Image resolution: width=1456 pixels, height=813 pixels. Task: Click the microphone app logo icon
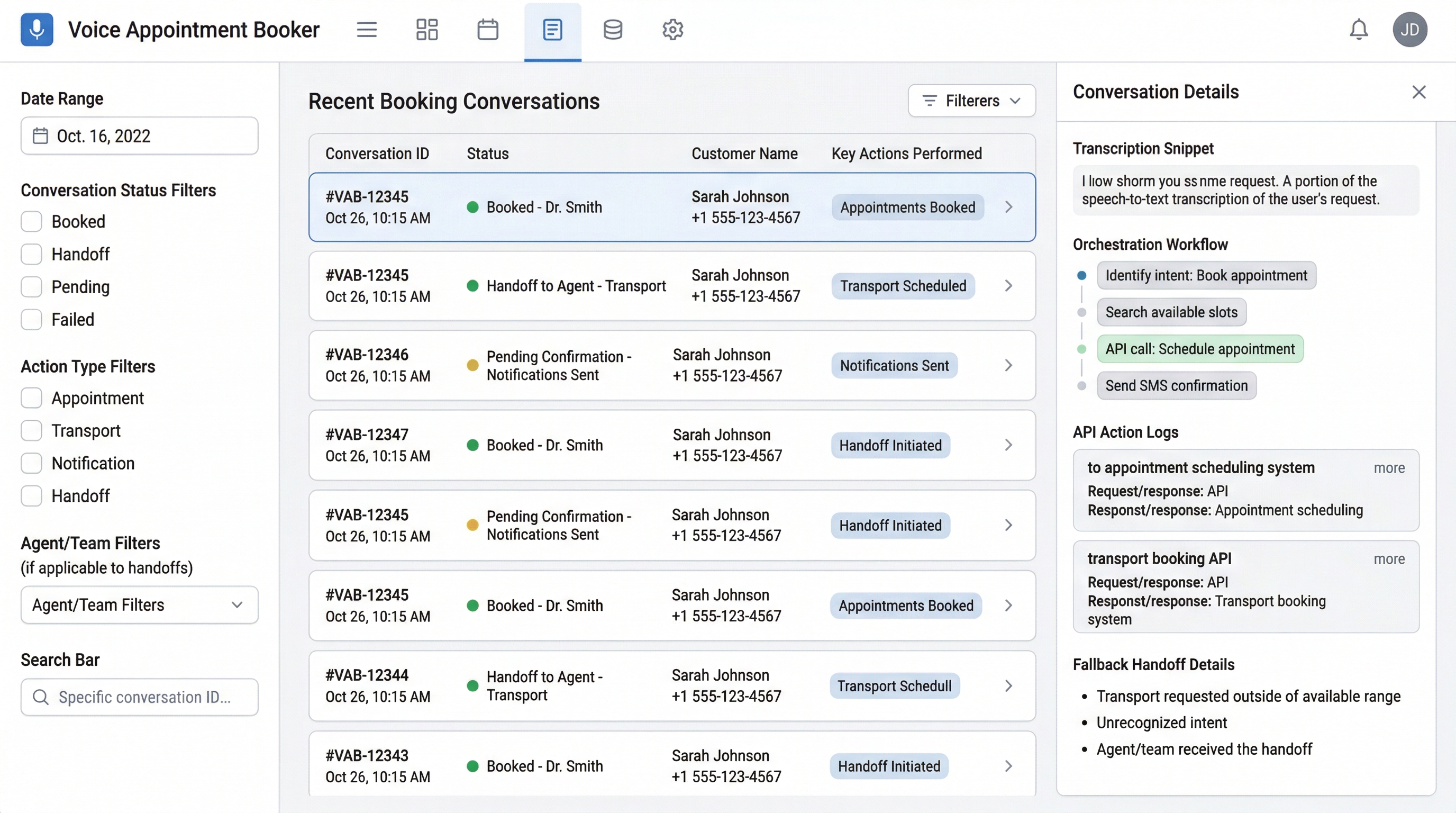coord(37,30)
